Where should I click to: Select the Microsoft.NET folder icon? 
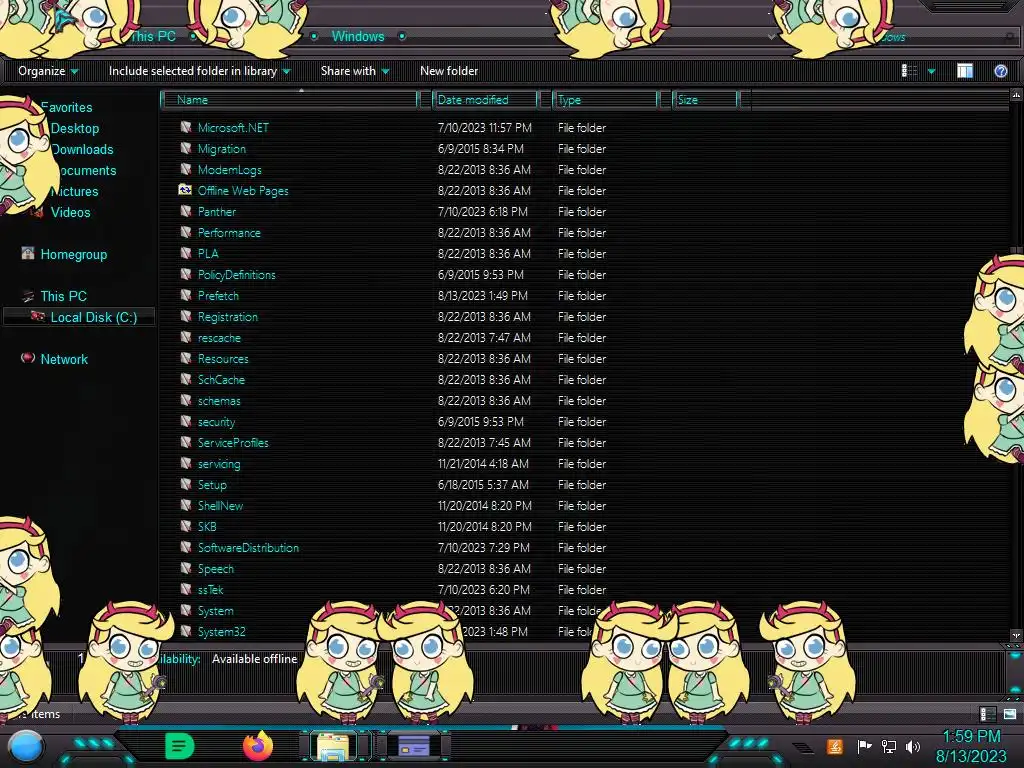[x=185, y=127]
